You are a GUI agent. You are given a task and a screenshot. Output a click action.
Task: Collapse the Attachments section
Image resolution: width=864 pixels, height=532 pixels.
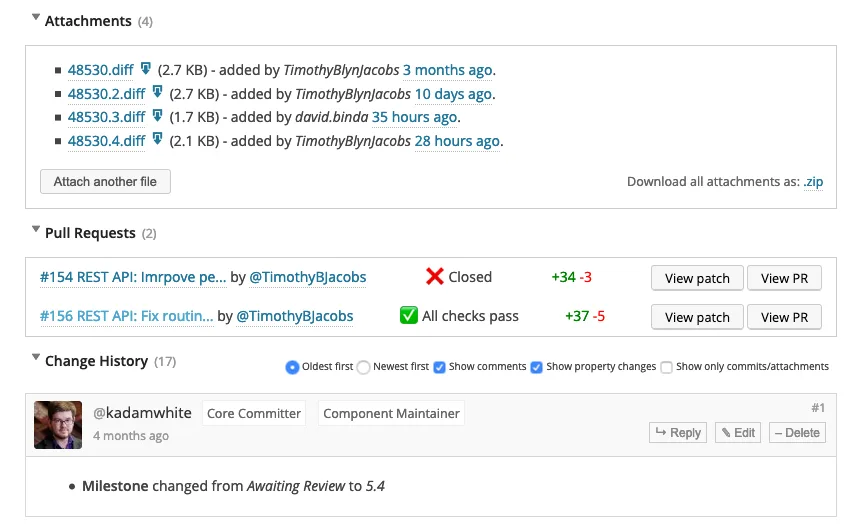click(x=36, y=19)
